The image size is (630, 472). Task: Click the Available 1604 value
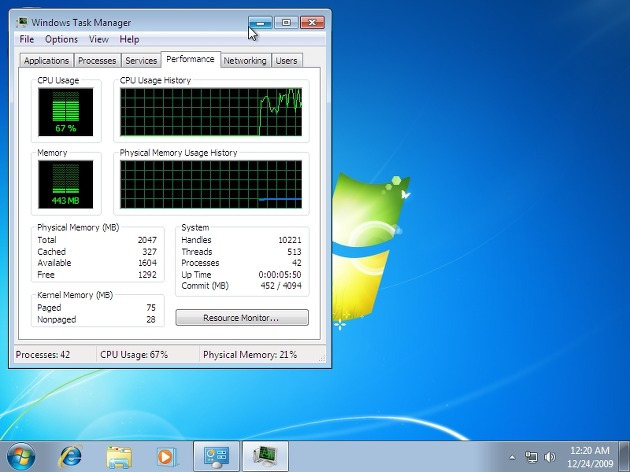click(147, 263)
